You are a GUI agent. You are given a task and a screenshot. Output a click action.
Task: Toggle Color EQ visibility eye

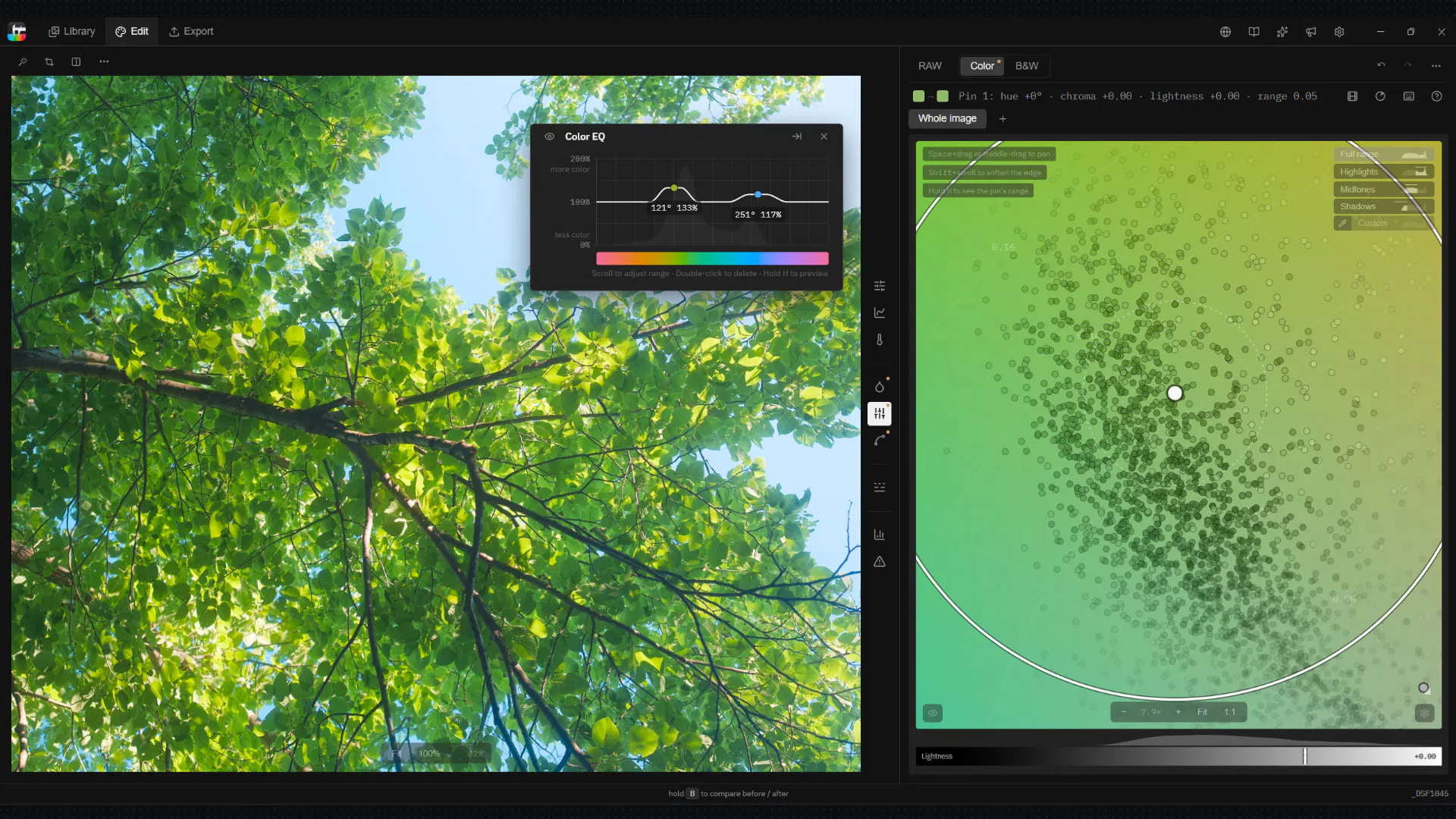pos(550,136)
